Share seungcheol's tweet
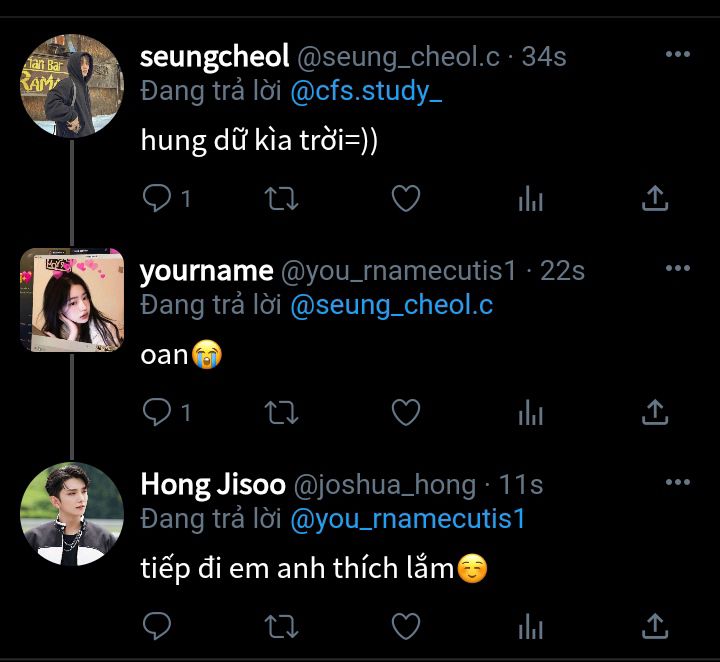Viewport: 720px width, 662px height. click(x=654, y=199)
